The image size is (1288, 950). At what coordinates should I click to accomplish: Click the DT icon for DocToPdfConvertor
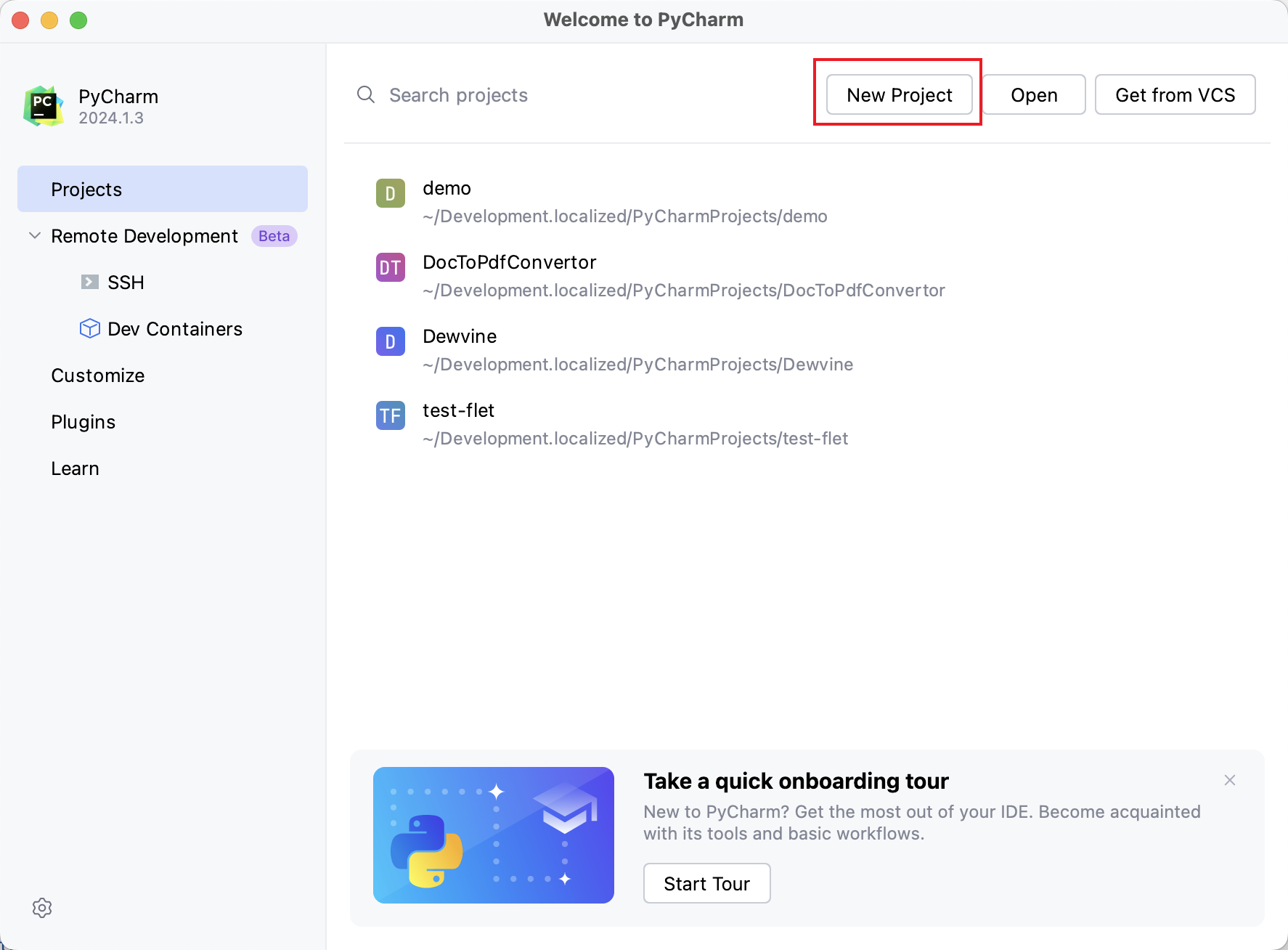click(x=391, y=267)
